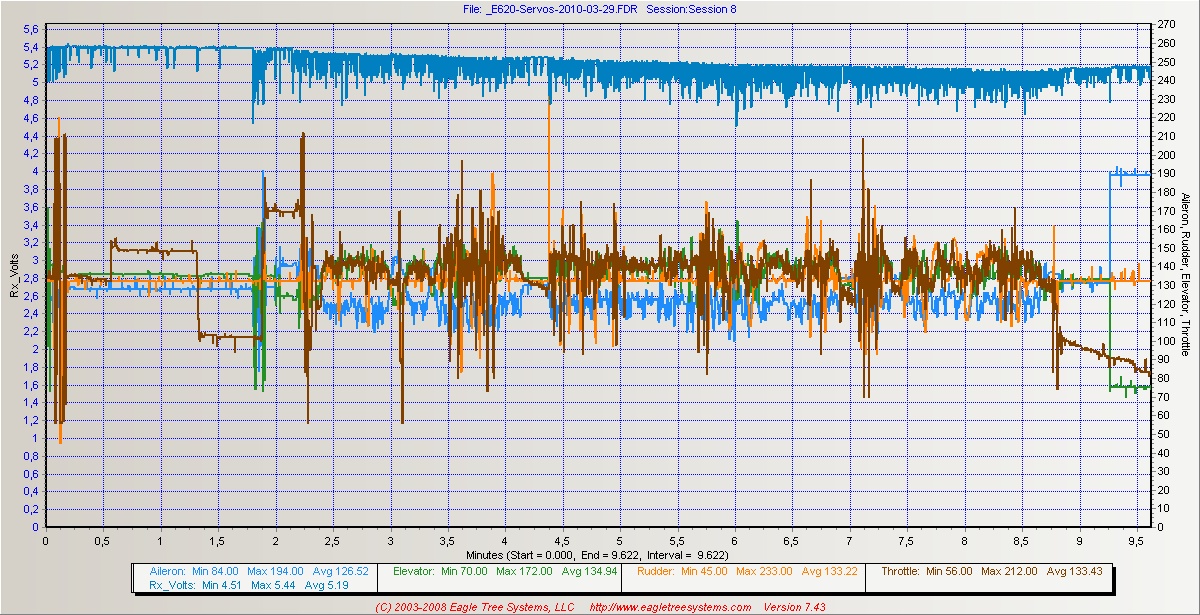Screen dimensions: 1200x615
Task: Click the 0 minute tick label on x-axis
Action: [46, 540]
